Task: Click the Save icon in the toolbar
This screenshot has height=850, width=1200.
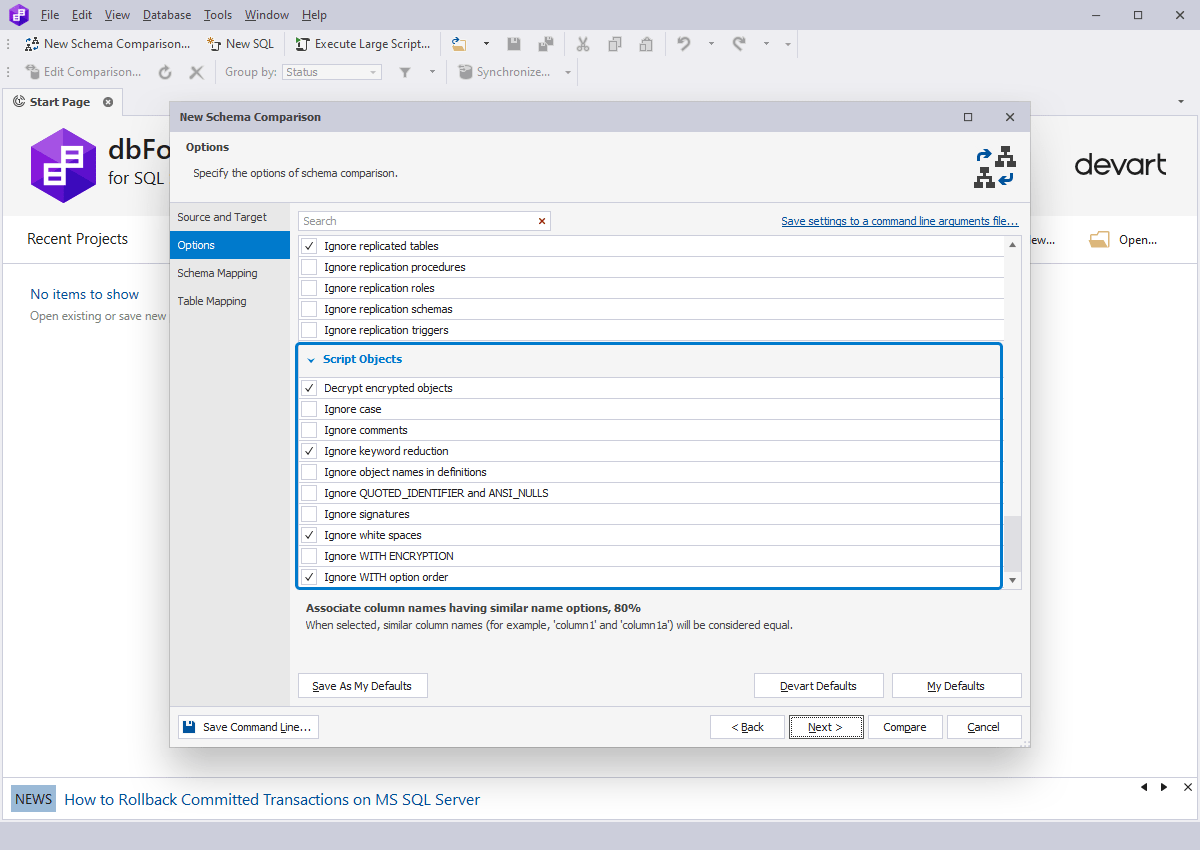Action: tap(514, 44)
